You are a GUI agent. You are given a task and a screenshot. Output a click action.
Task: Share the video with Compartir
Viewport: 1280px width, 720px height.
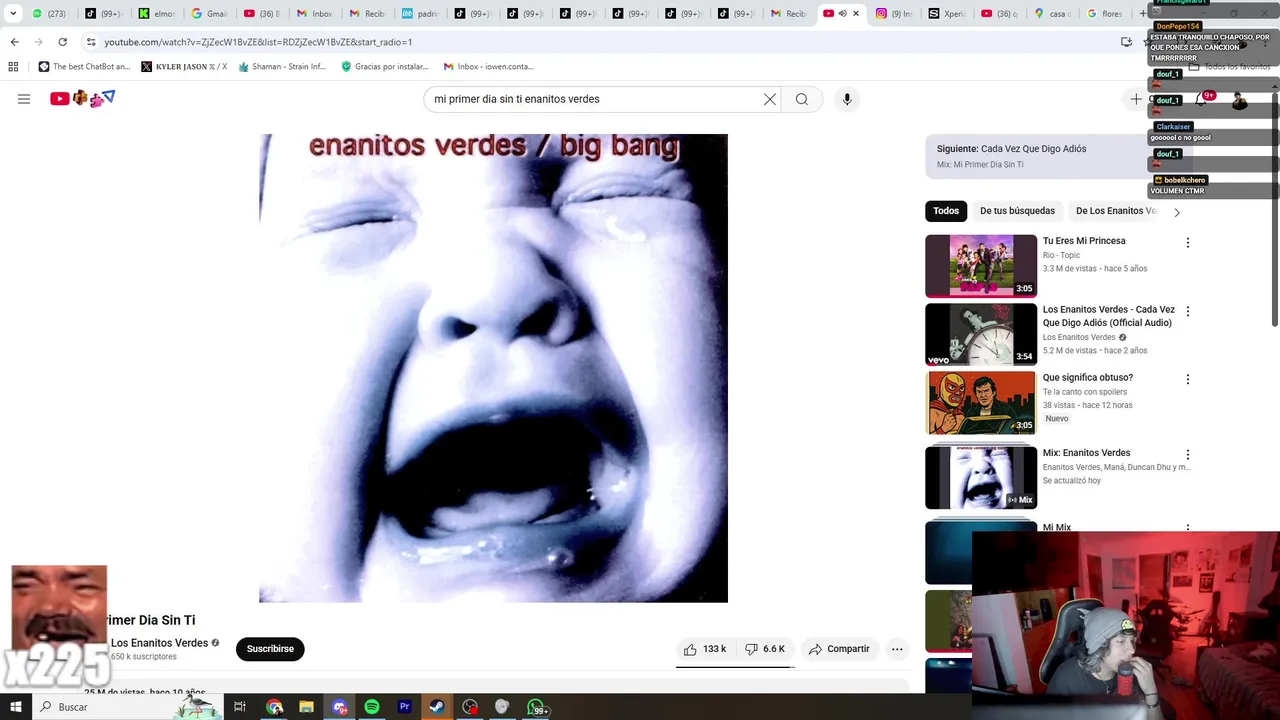click(x=839, y=649)
